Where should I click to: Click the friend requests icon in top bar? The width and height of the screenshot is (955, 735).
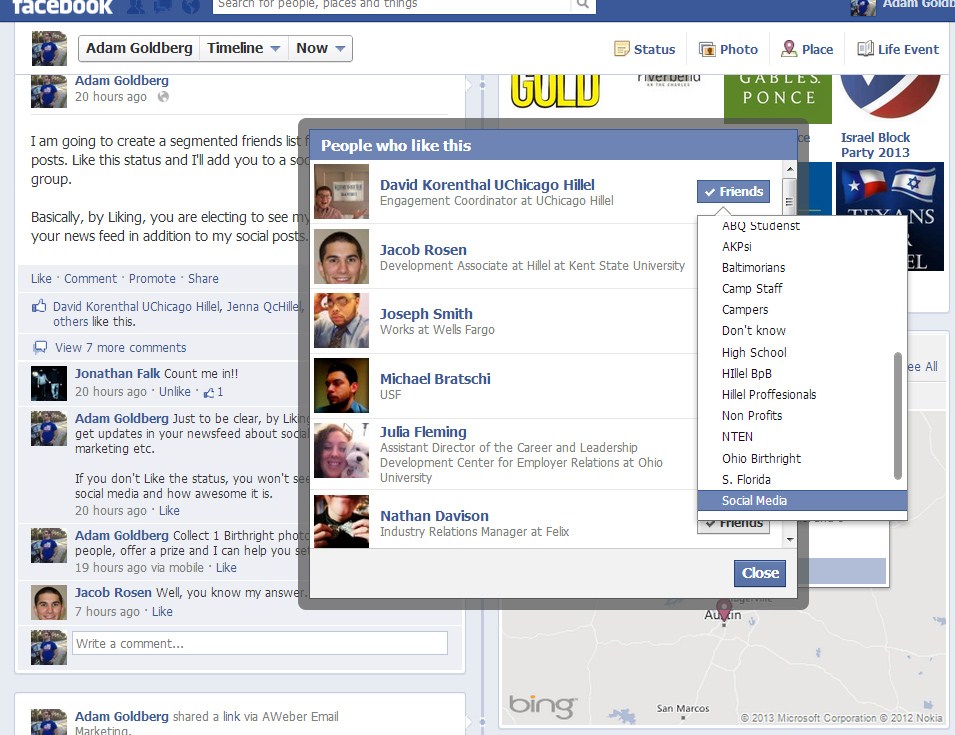(x=136, y=5)
